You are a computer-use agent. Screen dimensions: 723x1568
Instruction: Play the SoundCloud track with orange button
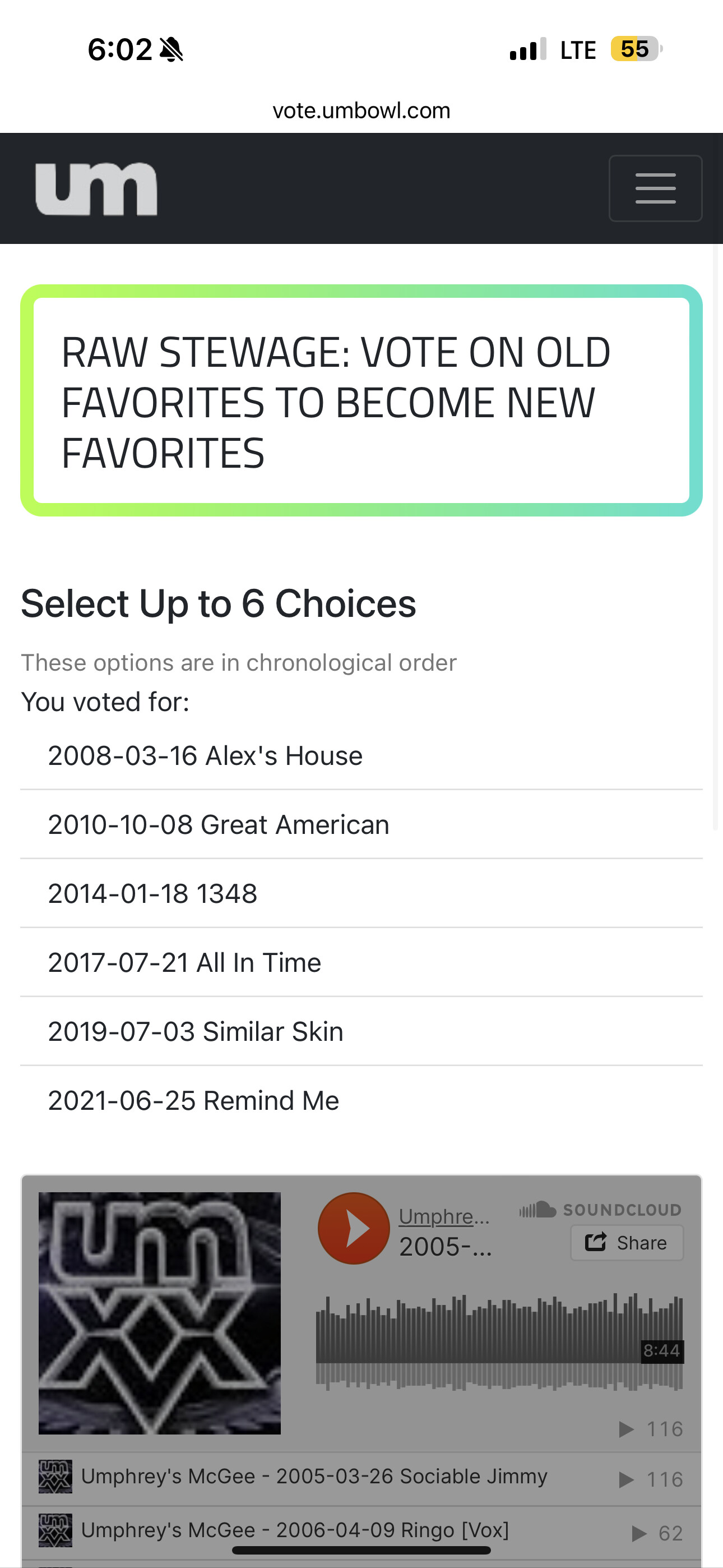[354, 1228]
